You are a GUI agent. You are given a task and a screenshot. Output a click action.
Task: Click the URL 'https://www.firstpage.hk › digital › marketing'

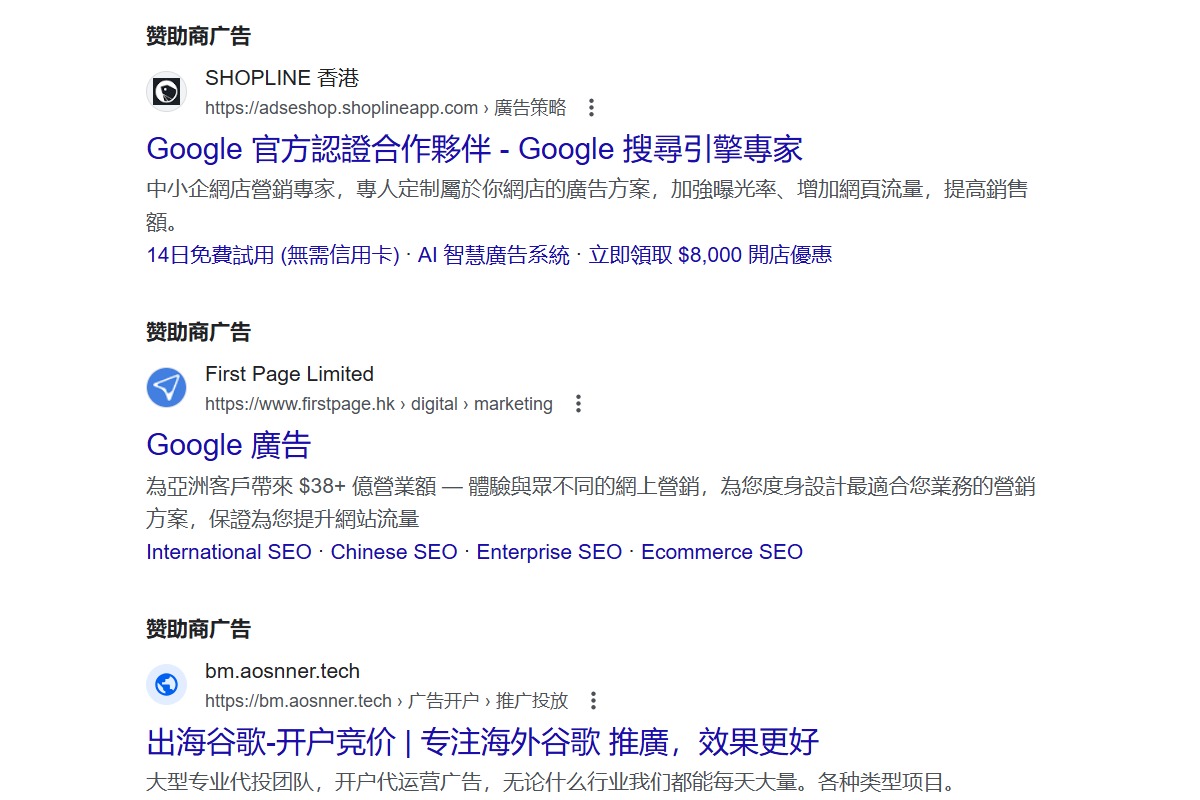coord(379,404)
